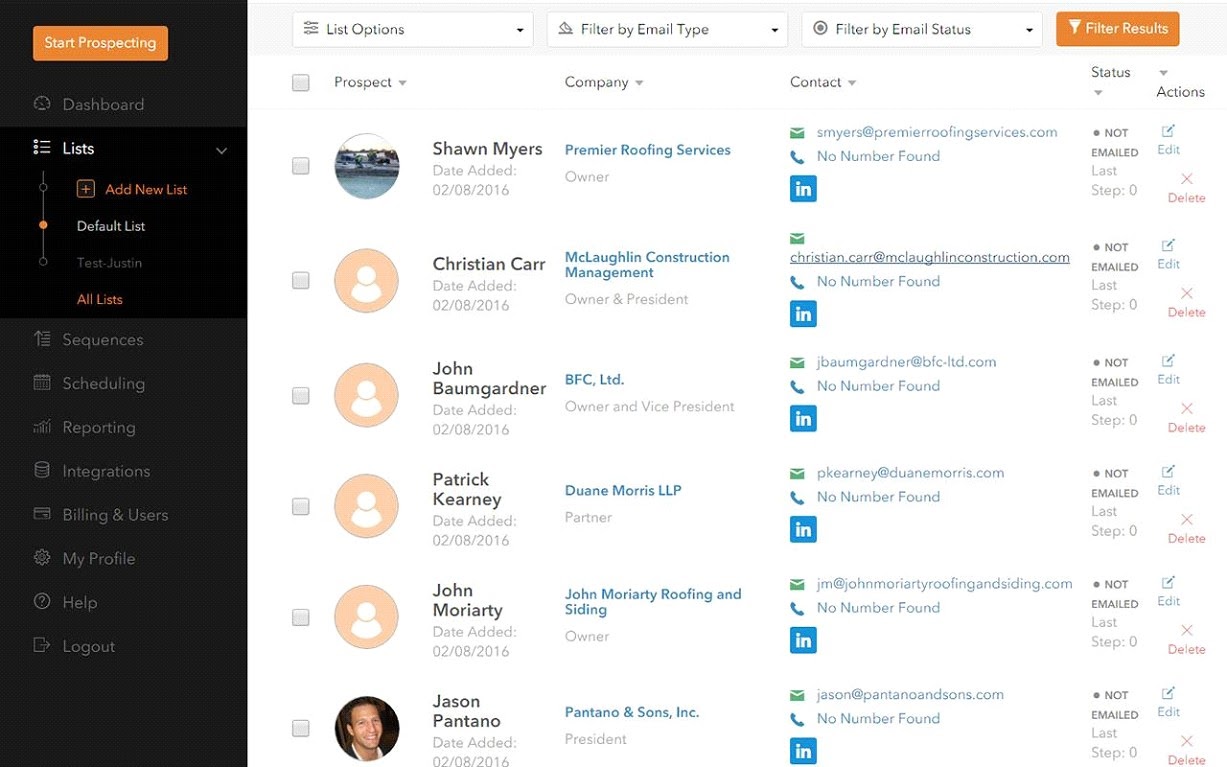Open Shawn Myers' LinkedIn profile icon
The width and height of the screenshot is (1227, 767).
coord(803,188)
